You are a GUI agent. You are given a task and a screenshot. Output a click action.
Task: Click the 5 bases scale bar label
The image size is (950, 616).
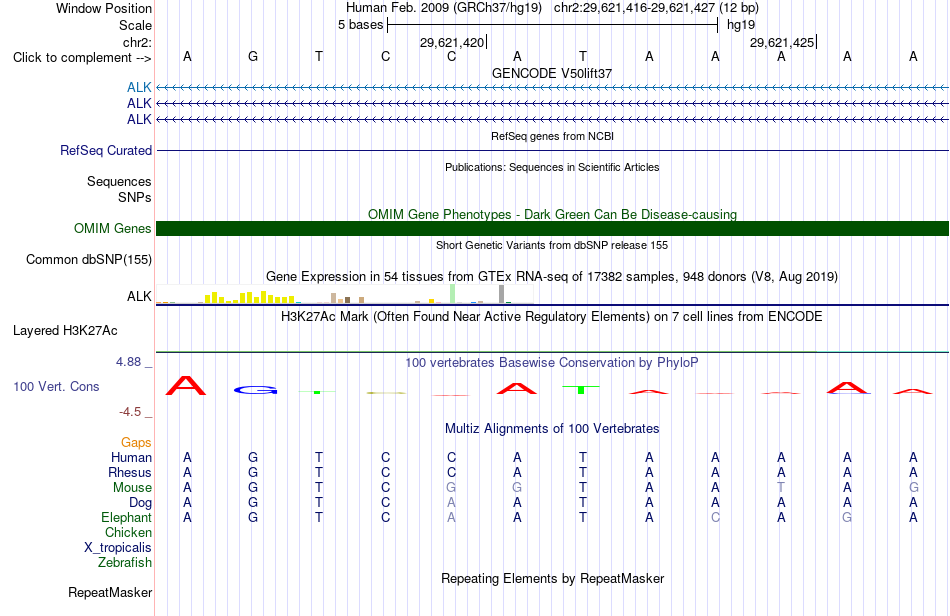point(360,25)
